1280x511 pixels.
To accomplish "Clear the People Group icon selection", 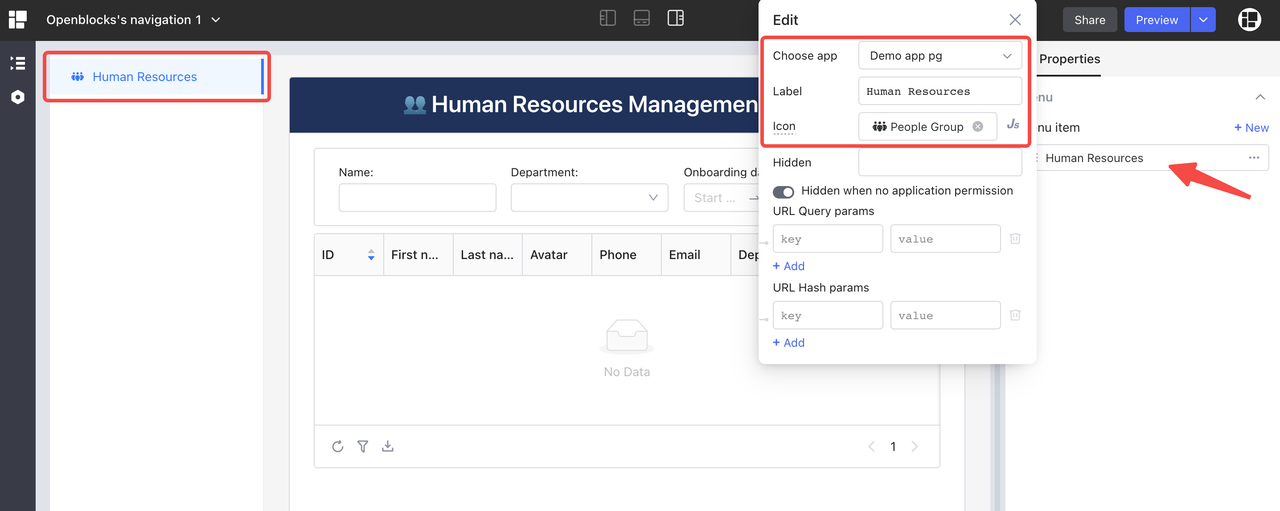I will pyautogui.click(x=978, y=127).
